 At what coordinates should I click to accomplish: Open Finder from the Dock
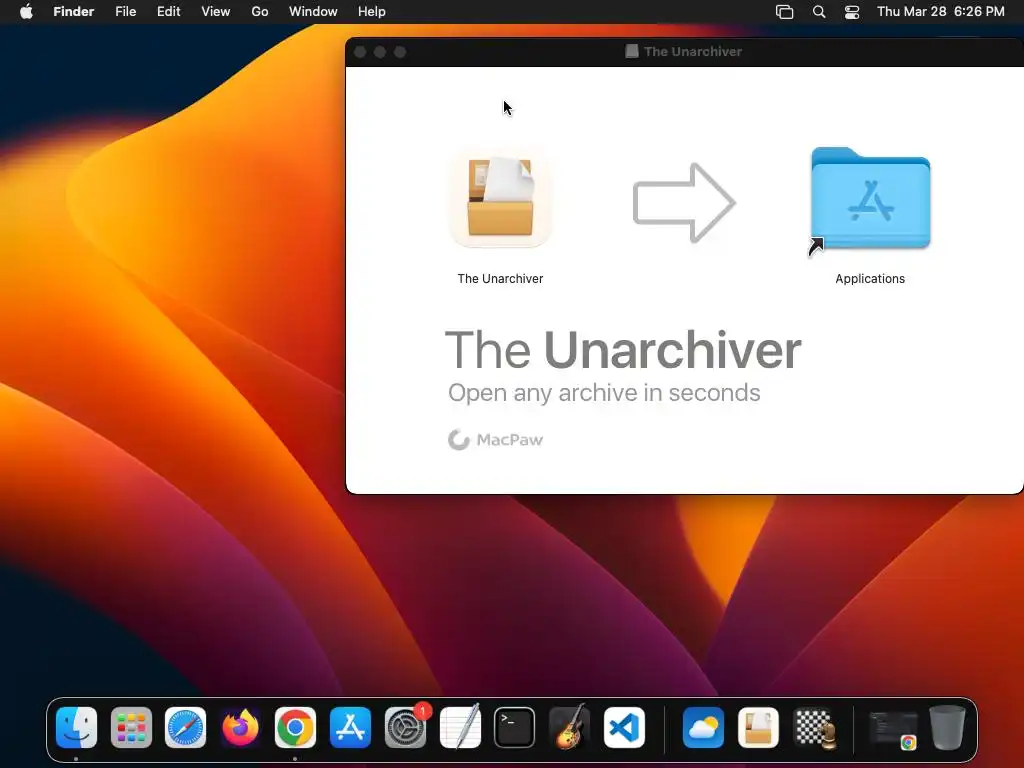tap(76, 728)
